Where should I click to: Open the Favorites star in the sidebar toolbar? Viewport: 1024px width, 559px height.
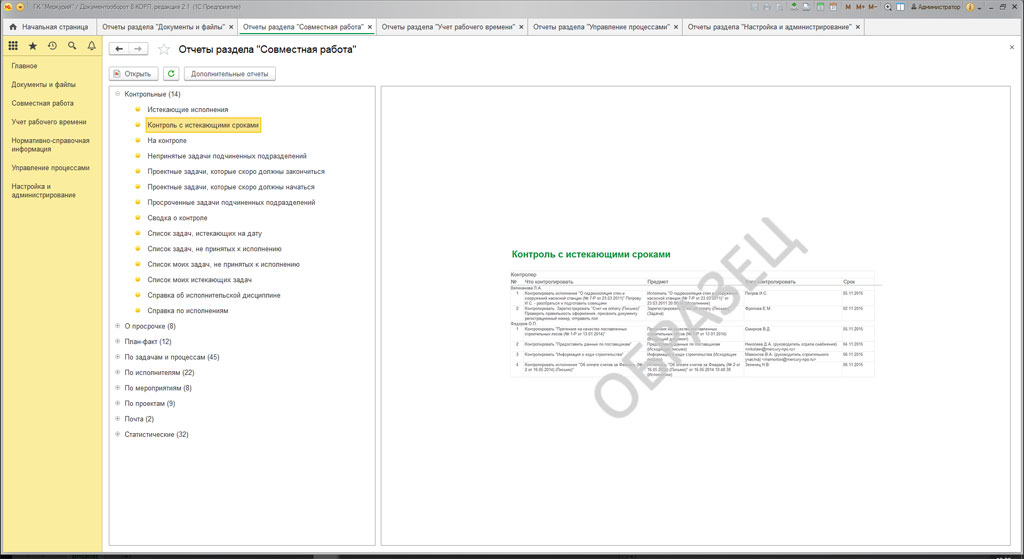33,46
